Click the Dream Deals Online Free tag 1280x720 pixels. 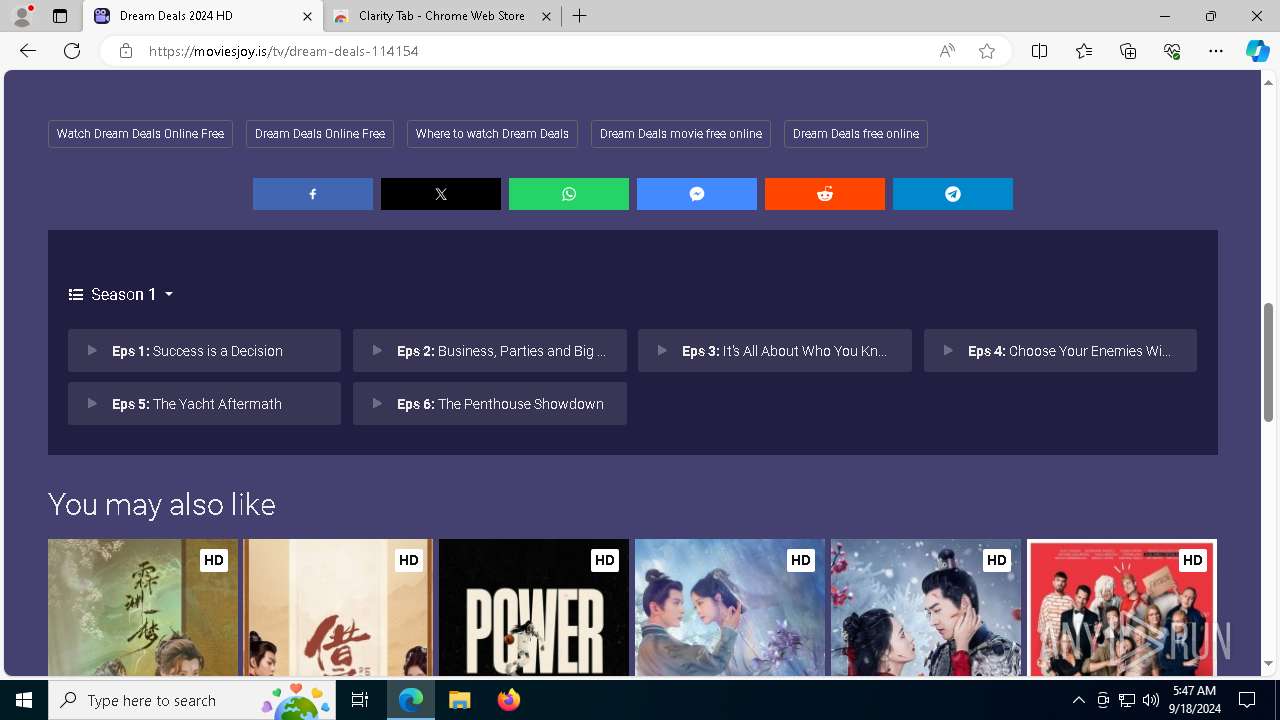click(320, 134)
